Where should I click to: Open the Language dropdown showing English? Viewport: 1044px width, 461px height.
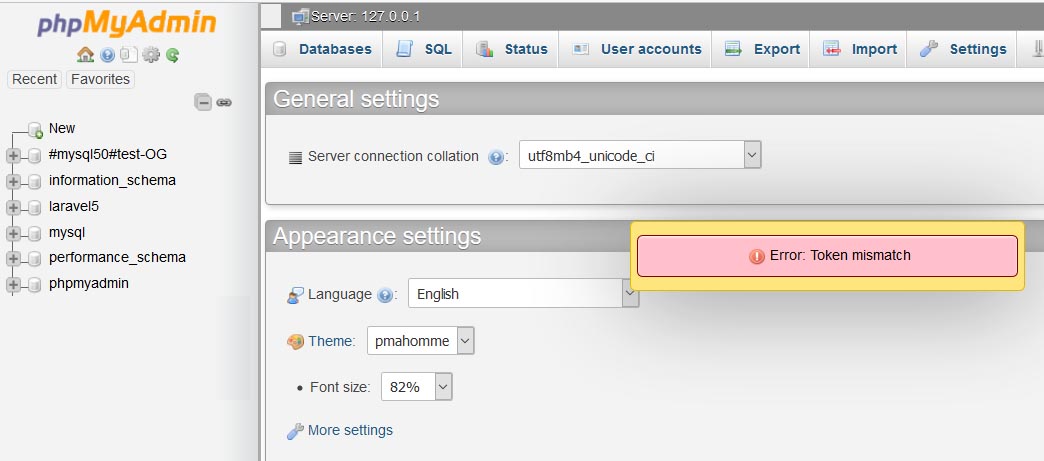[x=523, y=293]
